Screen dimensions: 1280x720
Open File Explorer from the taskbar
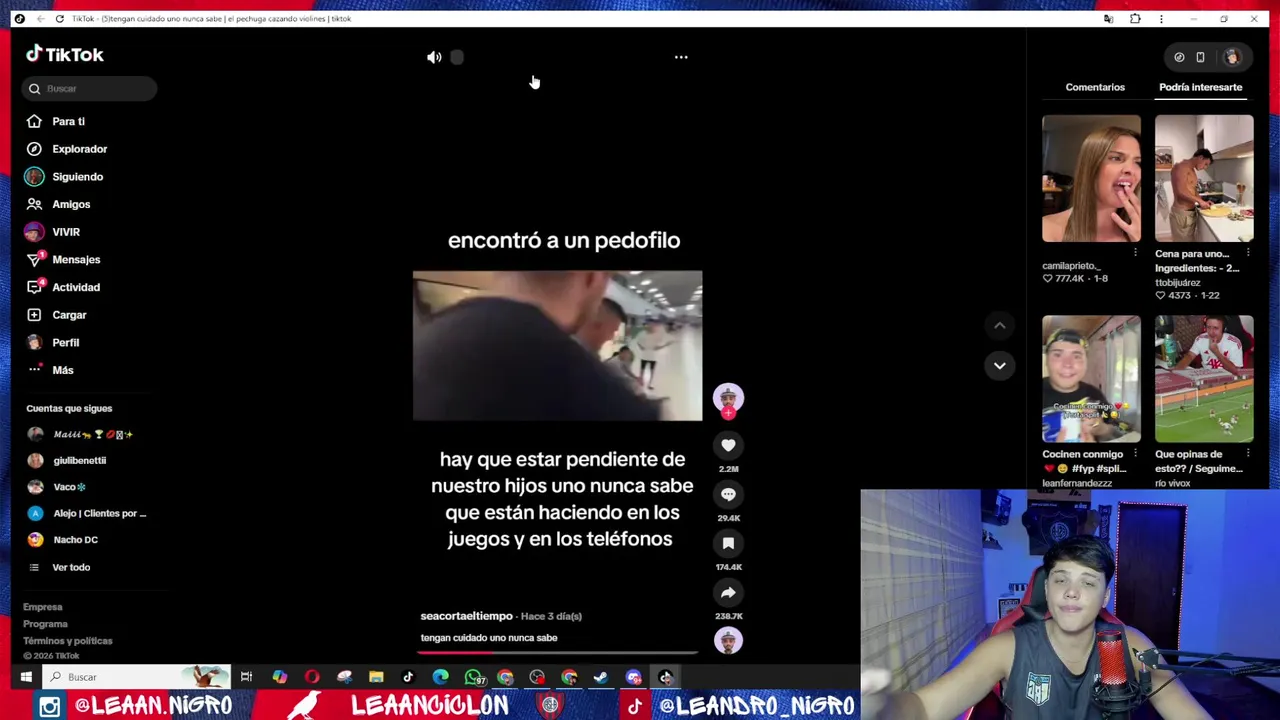click(x=376, y=677)
